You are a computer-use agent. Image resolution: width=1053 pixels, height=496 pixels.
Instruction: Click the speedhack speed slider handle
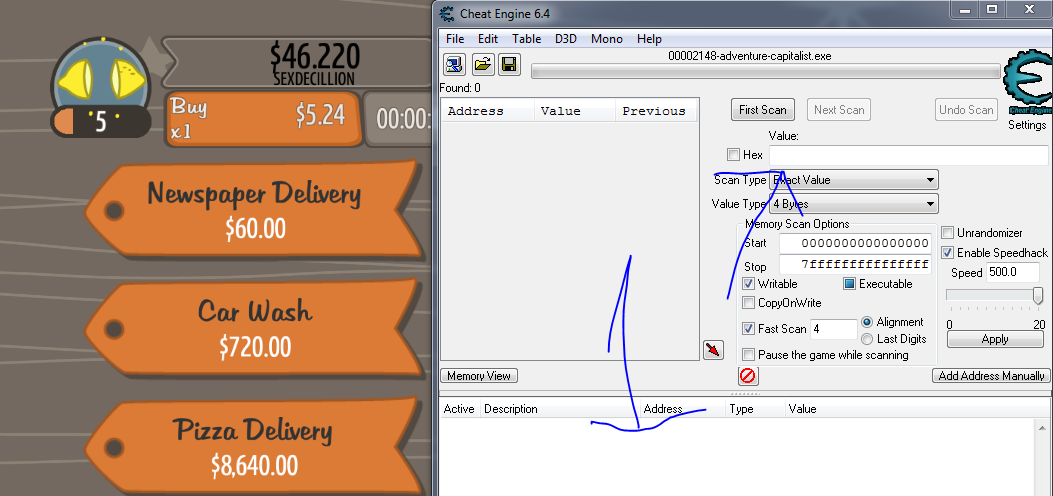coord(1038,295)
